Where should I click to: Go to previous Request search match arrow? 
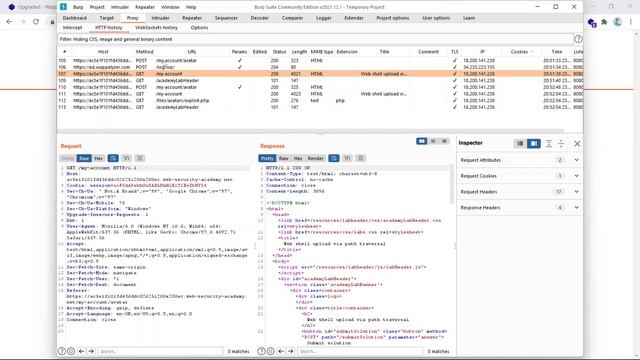(x=81, y=351)
